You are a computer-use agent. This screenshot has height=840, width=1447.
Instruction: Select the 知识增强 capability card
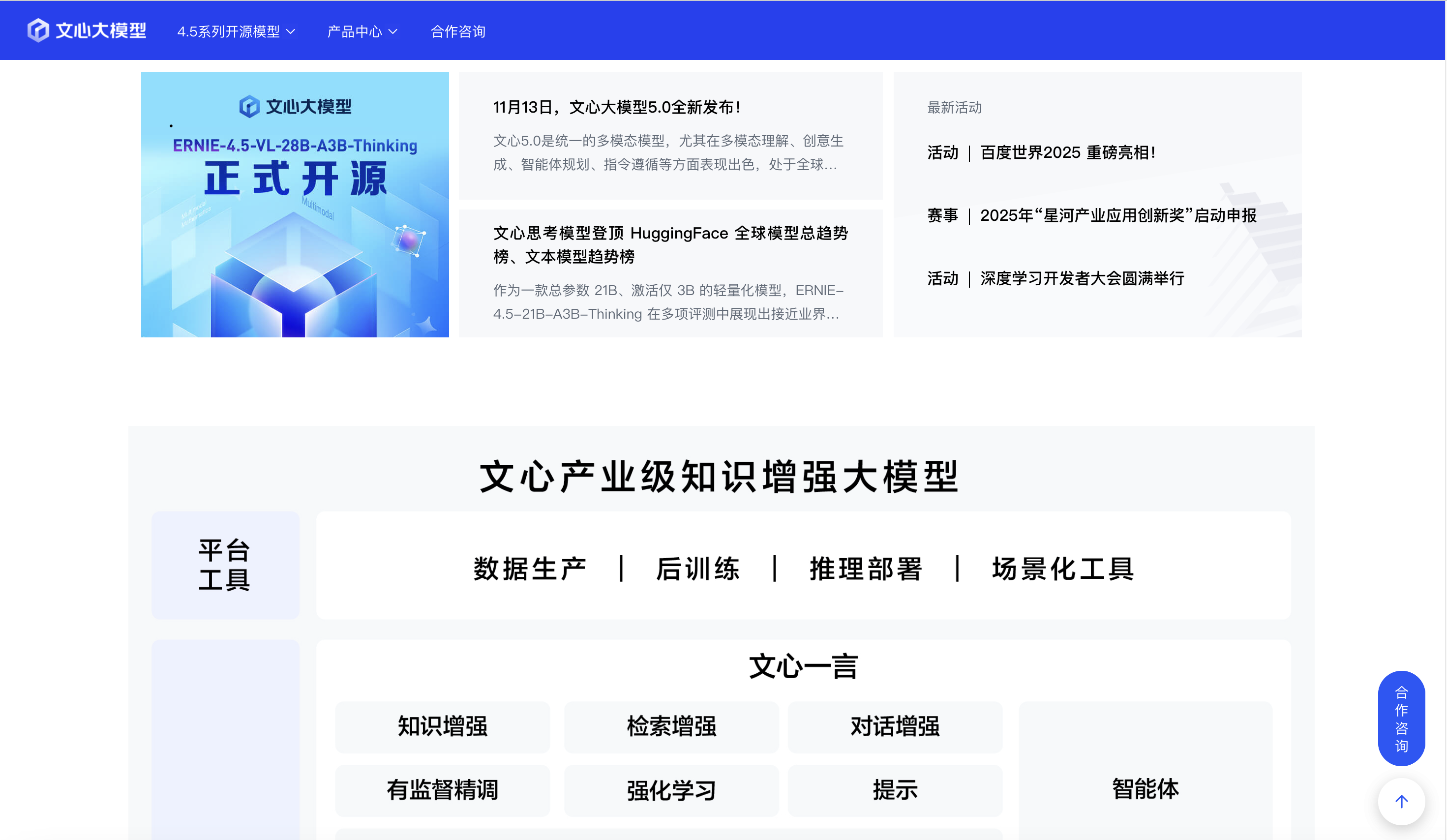pos(442,727)
